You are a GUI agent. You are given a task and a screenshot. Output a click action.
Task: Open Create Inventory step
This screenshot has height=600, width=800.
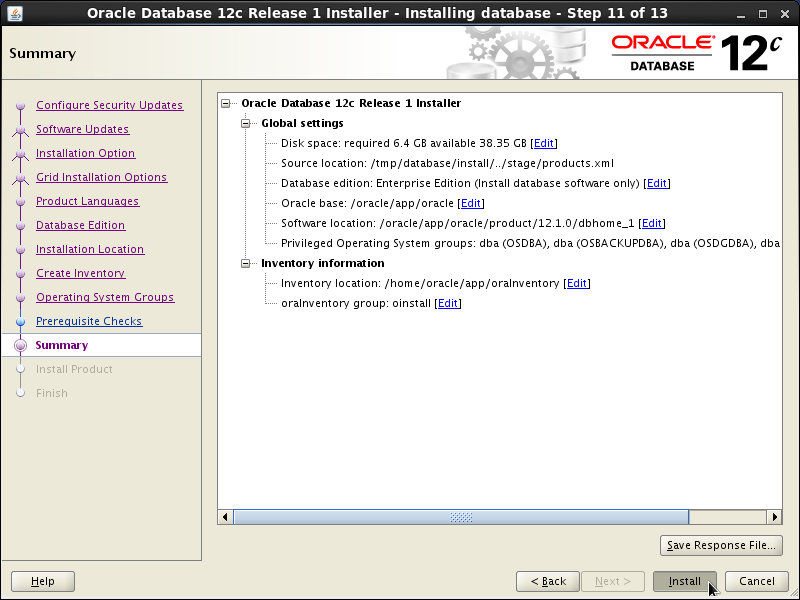pos(81,273)
